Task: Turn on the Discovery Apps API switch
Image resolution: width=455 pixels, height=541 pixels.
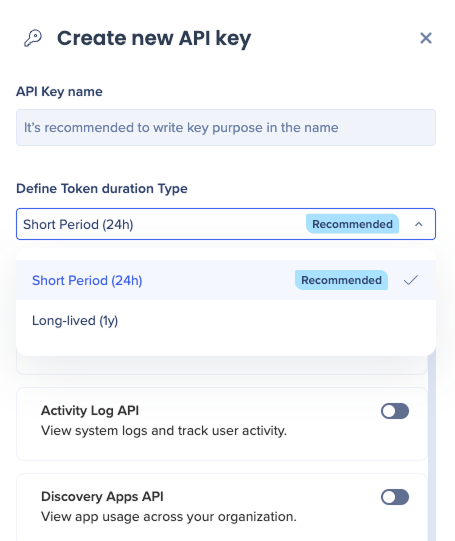Action: pos(395,497)
